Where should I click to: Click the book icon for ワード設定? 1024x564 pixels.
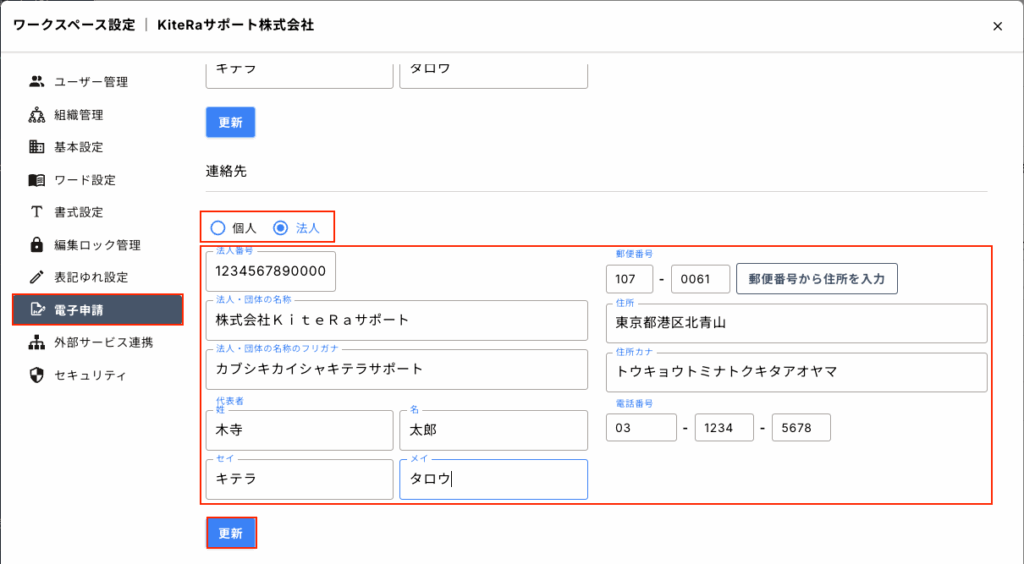(x=37, y=180)
